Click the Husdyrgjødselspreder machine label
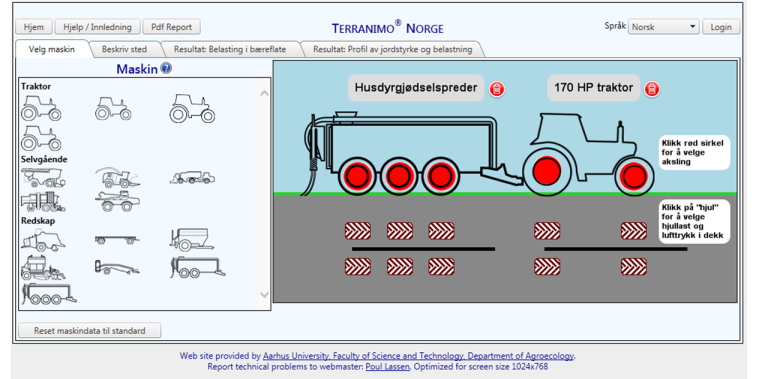 (x=416, y=88)
